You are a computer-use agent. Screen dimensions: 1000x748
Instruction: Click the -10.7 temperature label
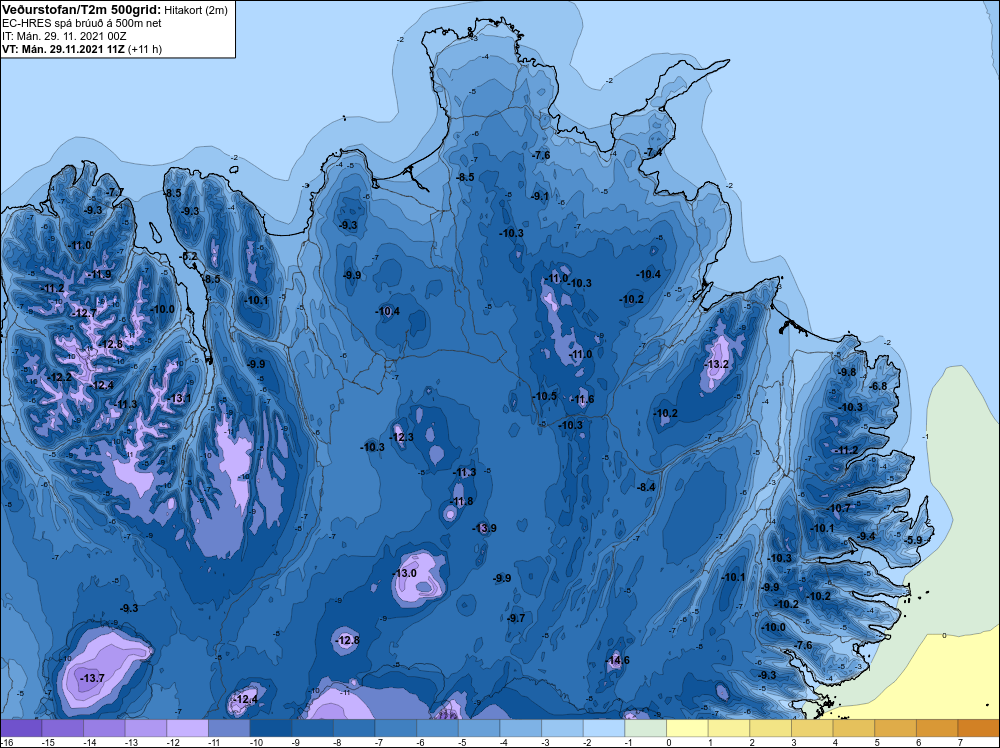[839, 508]
